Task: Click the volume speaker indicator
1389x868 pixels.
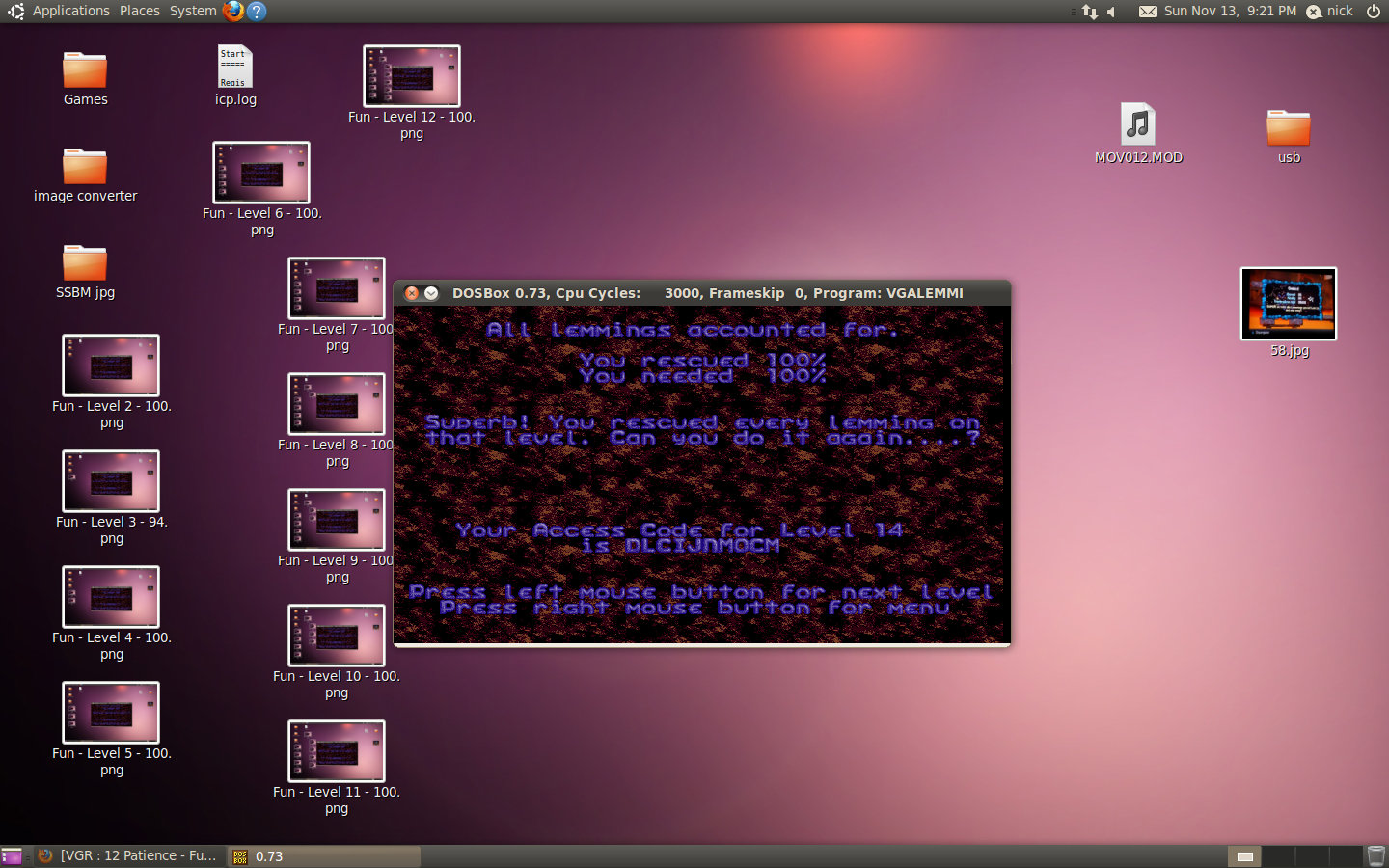Action: (1112, 12)
